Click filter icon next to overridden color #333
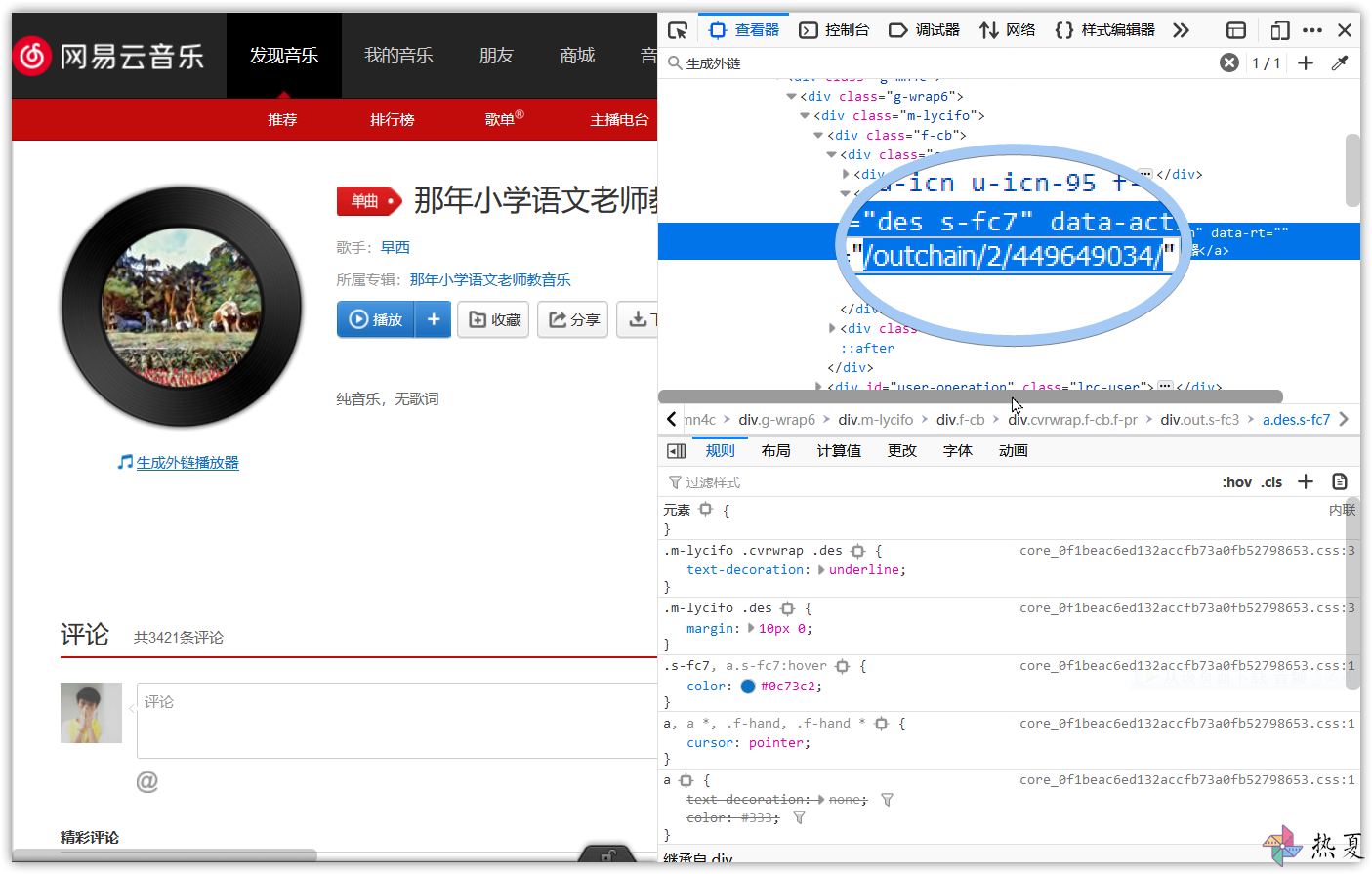Image resolution: width=1372 pixels, height=874 pixels. [x=799, y=818]
